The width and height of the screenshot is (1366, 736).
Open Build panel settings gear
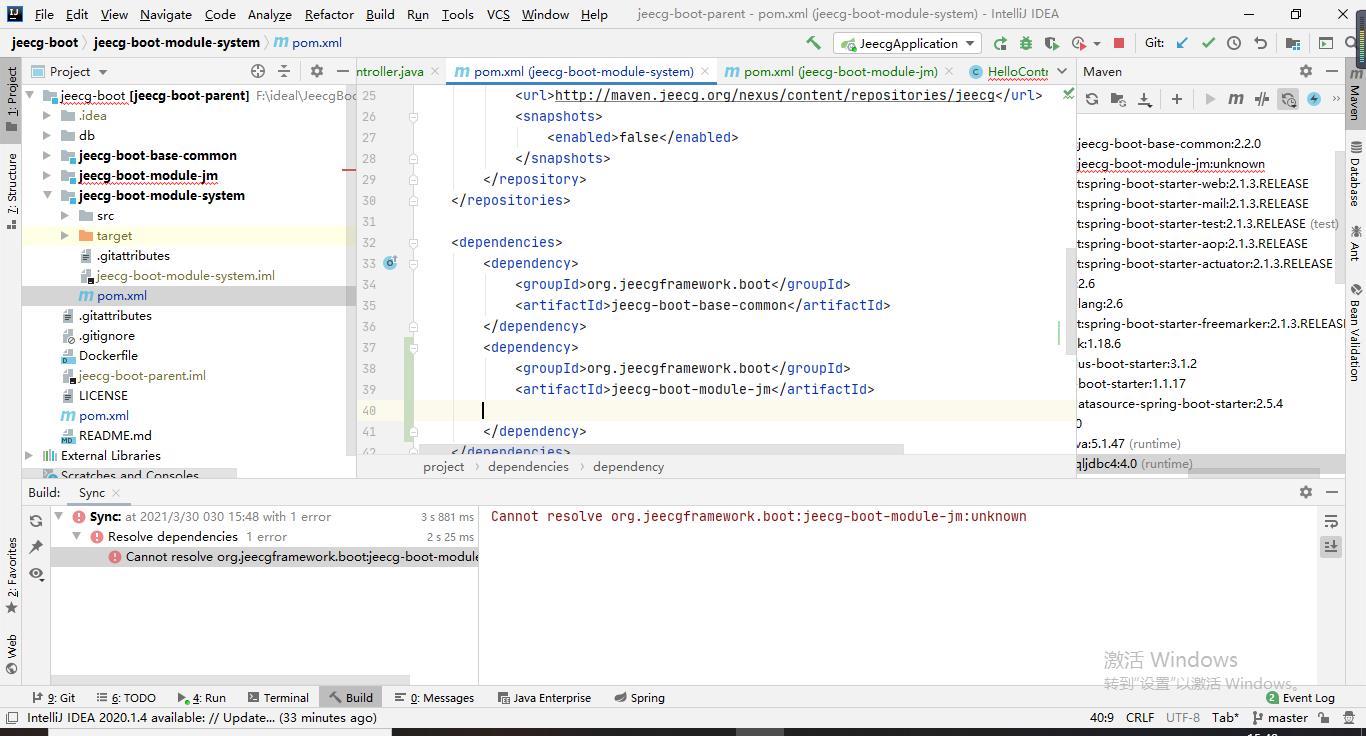[1305, 492]
